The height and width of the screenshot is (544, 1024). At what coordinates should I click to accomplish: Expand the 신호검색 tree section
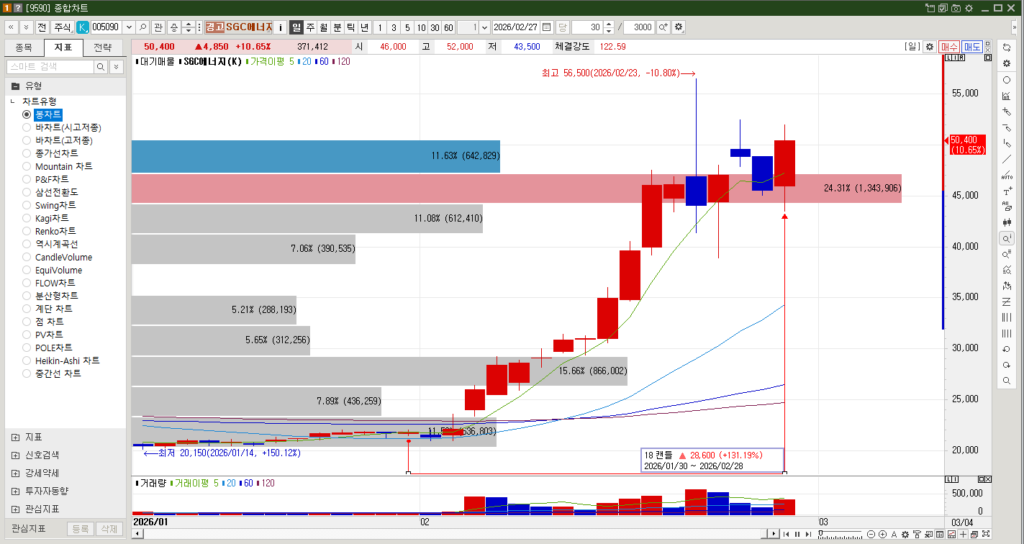[x=15, y=455]
